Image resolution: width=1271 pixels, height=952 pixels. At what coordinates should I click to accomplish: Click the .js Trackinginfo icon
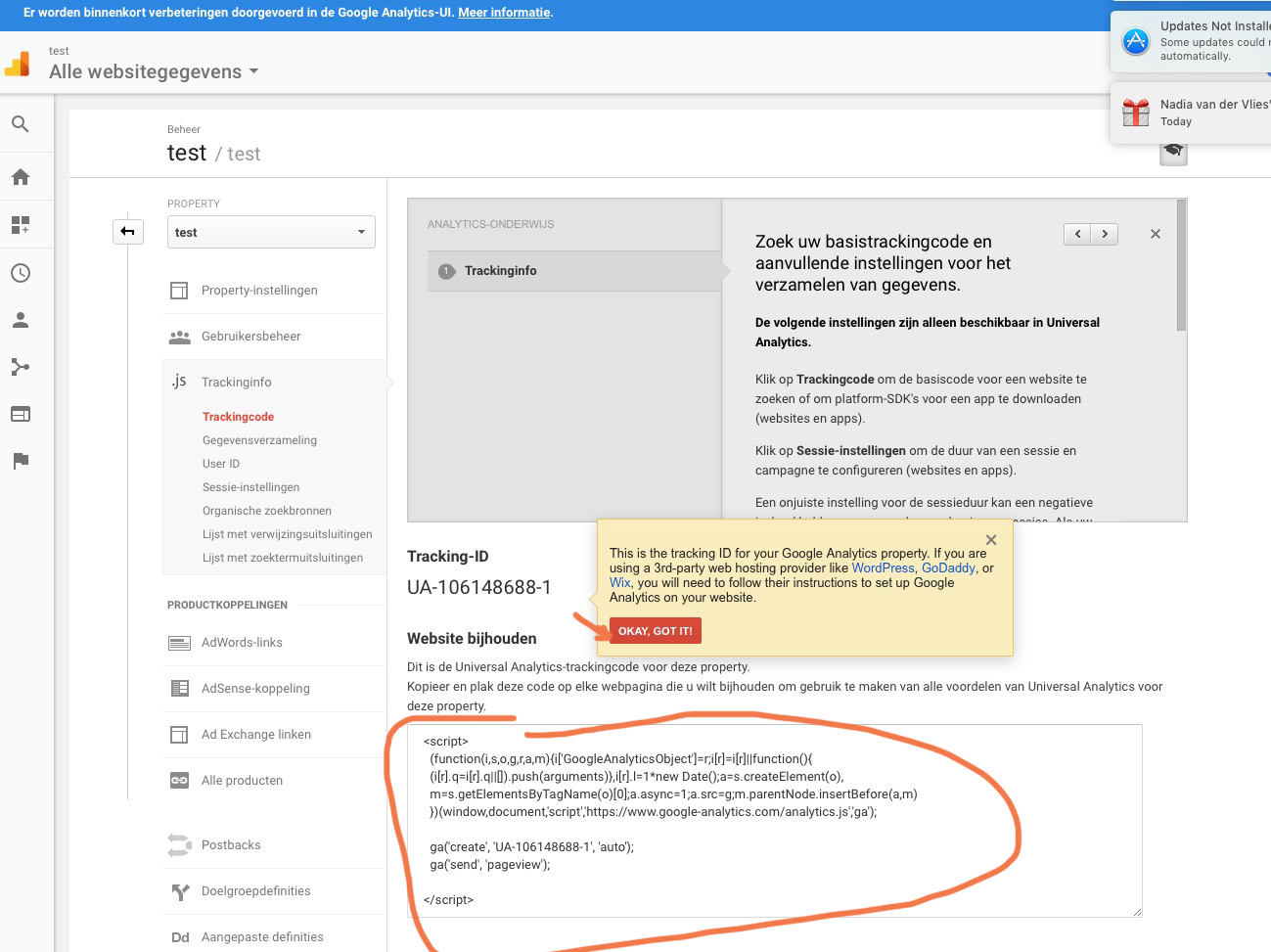coord(178,382)
